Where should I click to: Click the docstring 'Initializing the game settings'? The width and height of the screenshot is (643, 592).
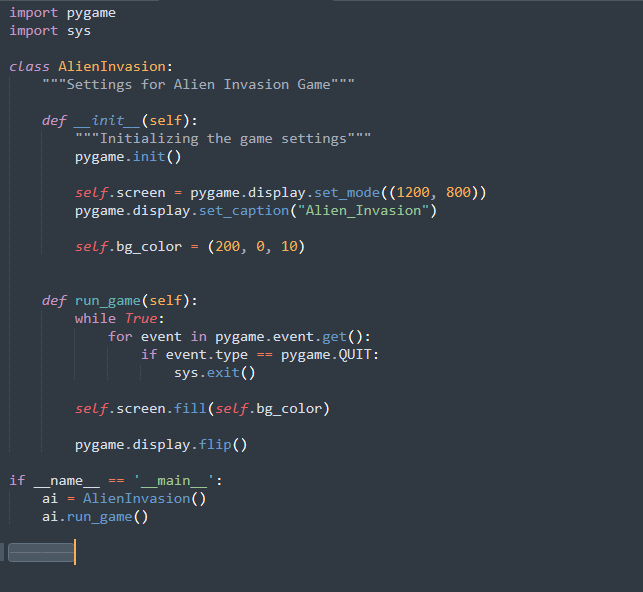223,139
